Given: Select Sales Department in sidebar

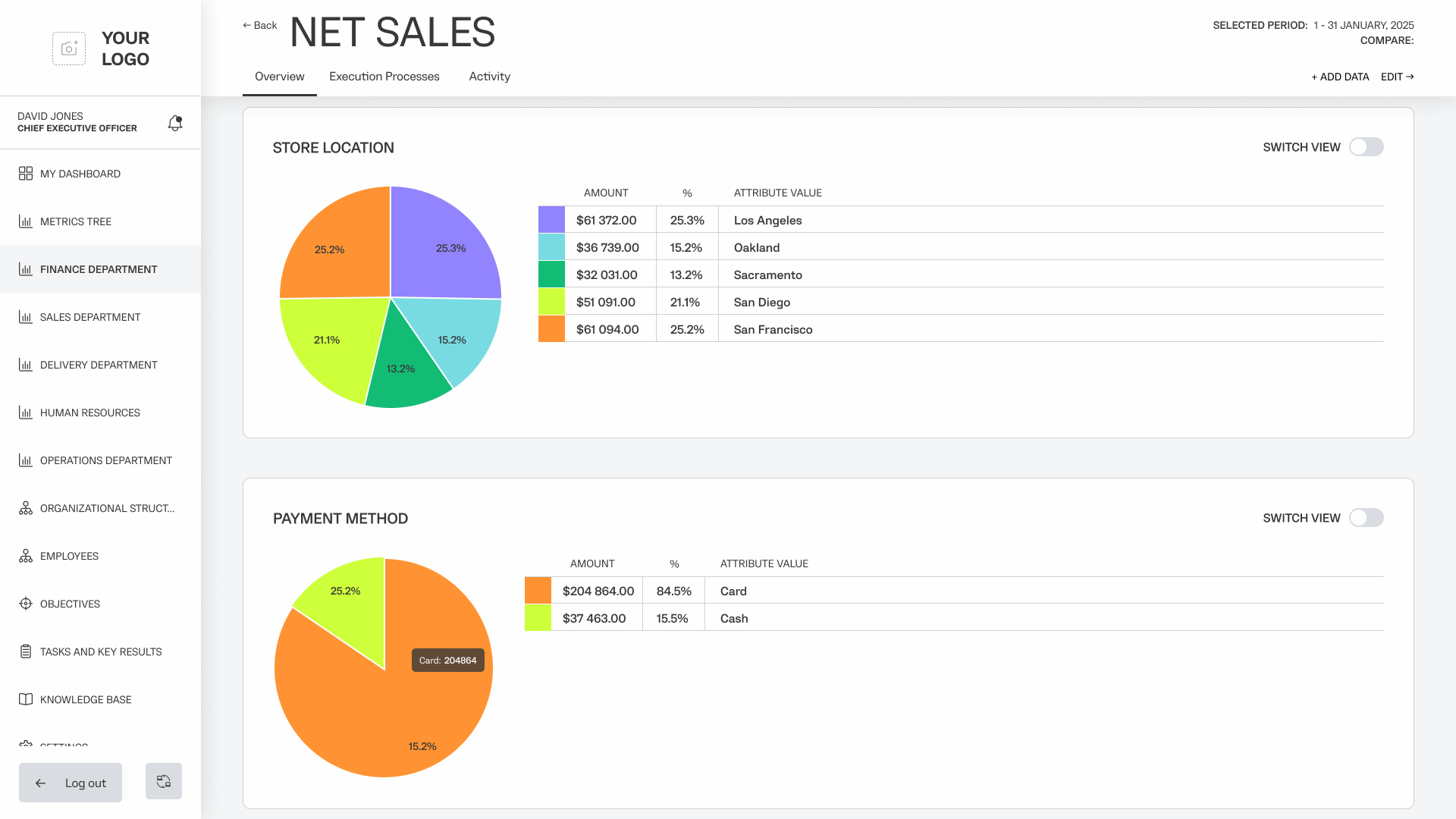Looking at the screenshot, I should click(x=90, y=317).
